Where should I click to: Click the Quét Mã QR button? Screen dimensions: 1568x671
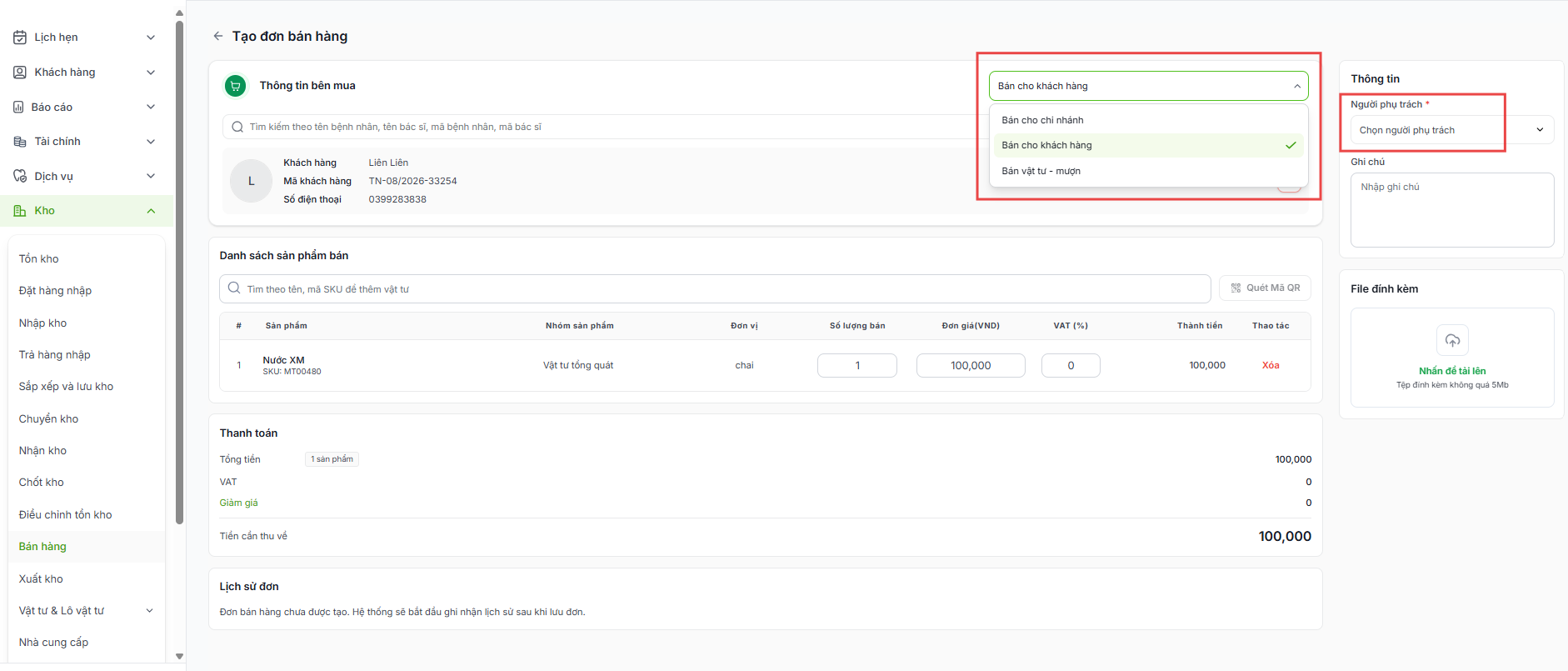[x=1265, y=288]
